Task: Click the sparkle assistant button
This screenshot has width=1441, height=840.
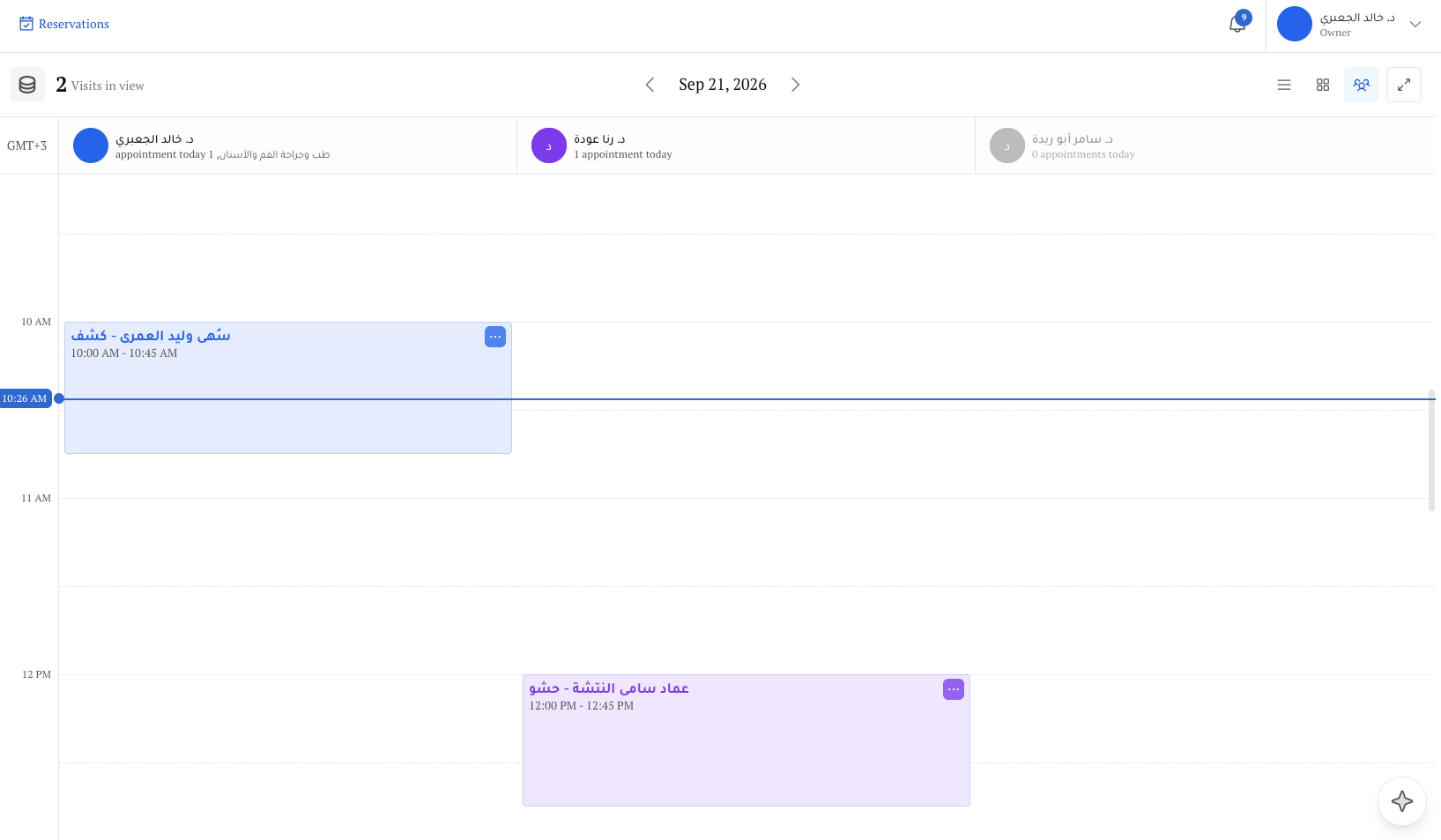Action: click(1402, 801)
